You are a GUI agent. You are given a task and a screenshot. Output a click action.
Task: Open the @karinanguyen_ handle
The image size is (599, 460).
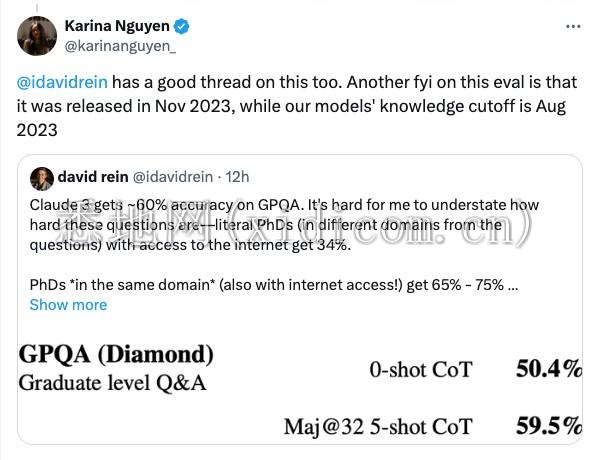pyautogui.click(x=120, y=46)
